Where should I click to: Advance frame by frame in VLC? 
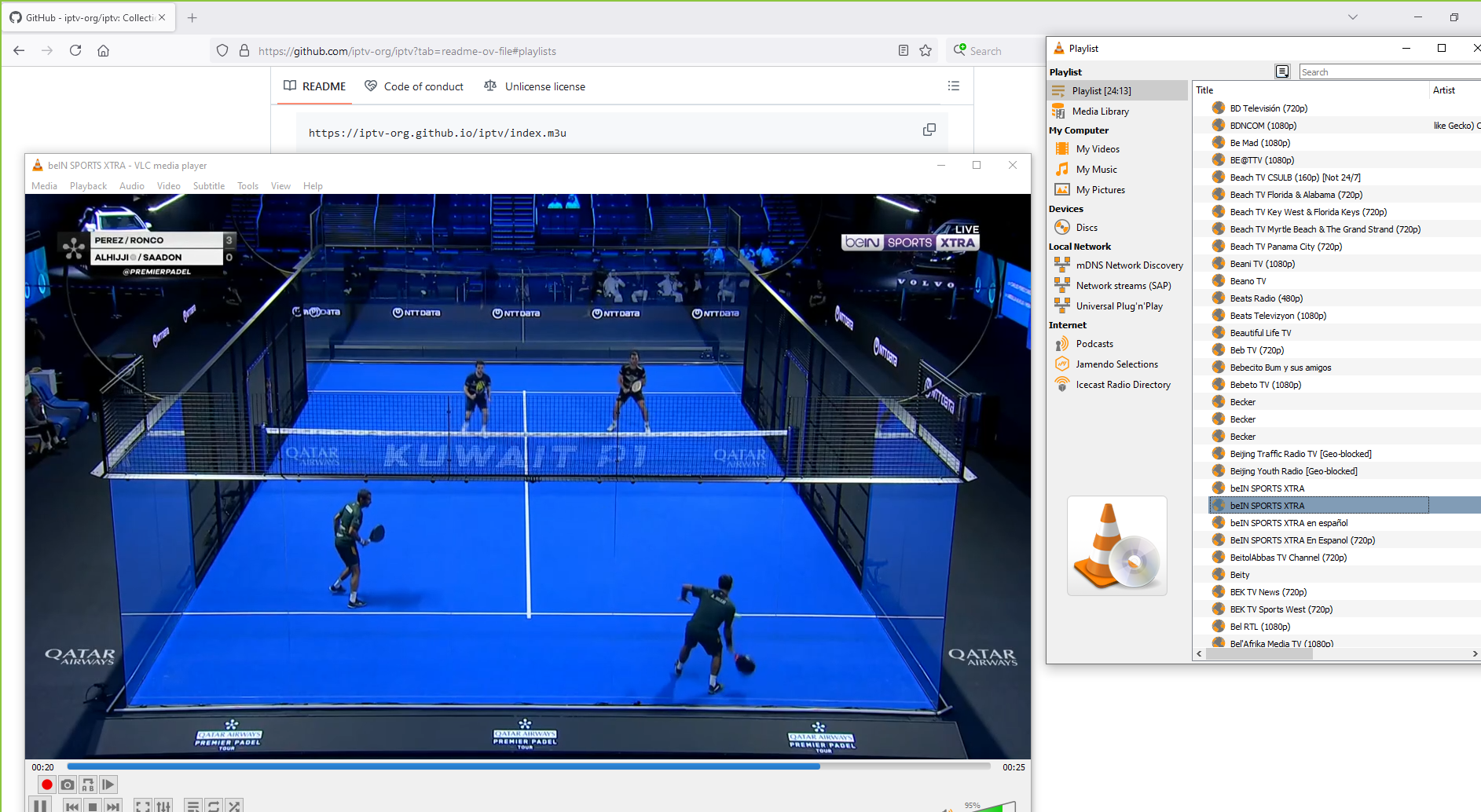point(108,785)
